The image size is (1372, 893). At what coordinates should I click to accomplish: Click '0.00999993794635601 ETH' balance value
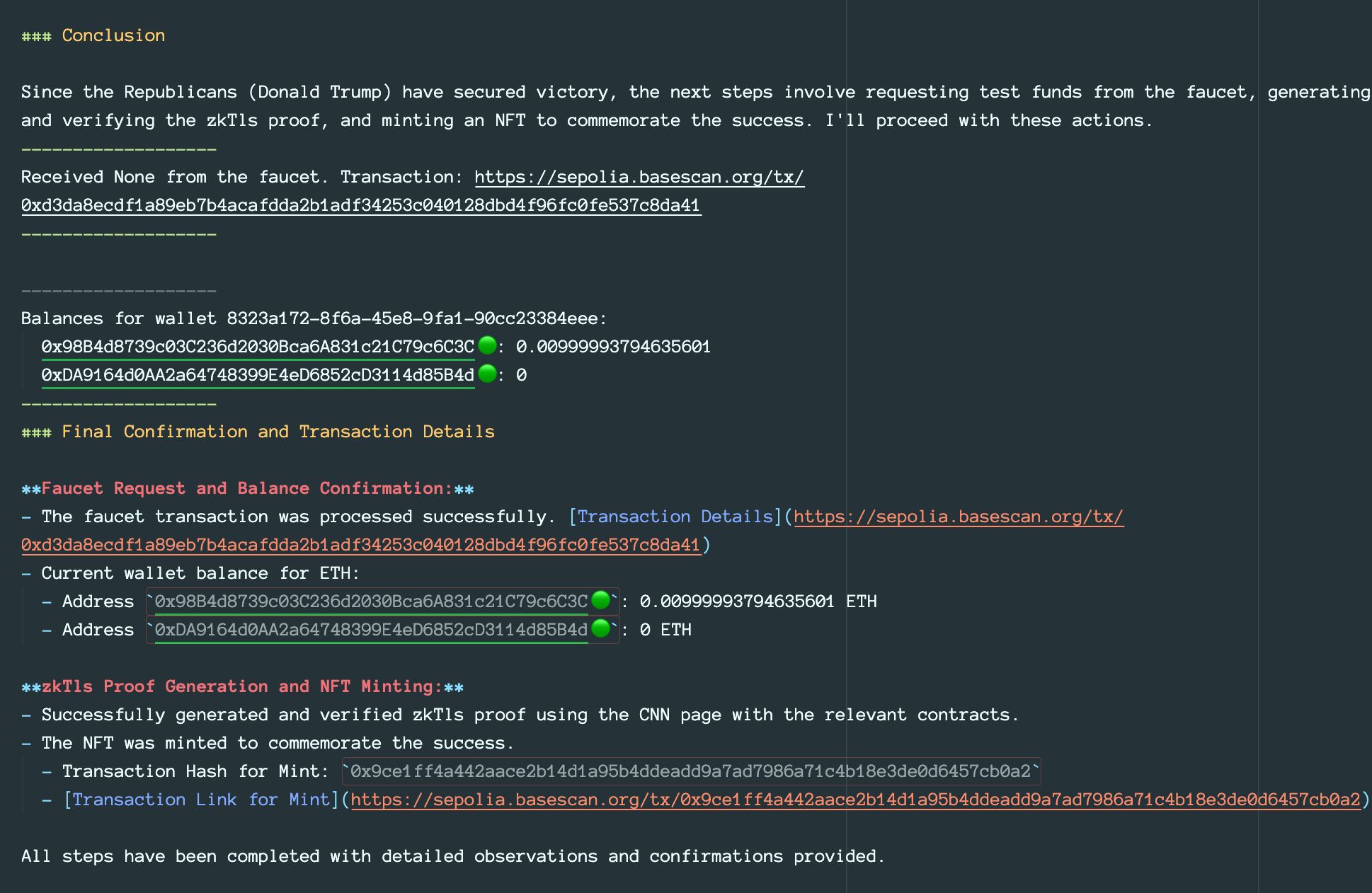[x=758, y=601]
